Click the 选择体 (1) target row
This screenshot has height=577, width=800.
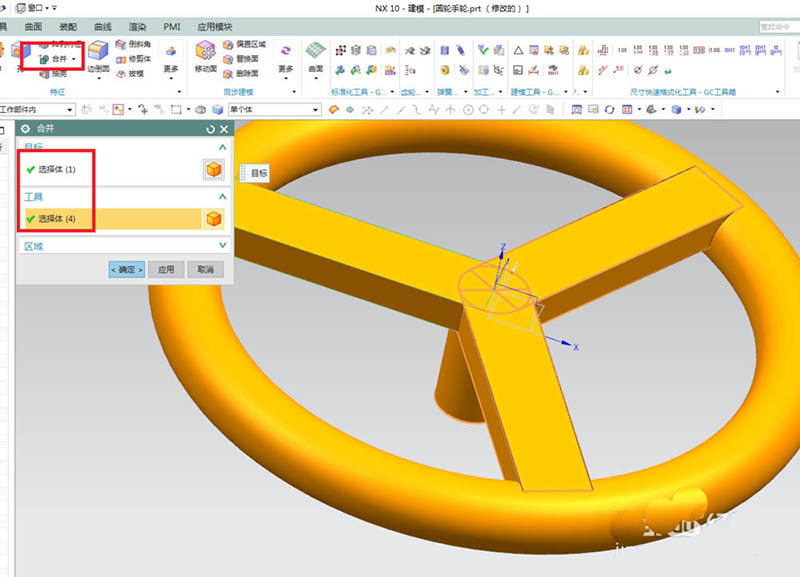point(111,169)
